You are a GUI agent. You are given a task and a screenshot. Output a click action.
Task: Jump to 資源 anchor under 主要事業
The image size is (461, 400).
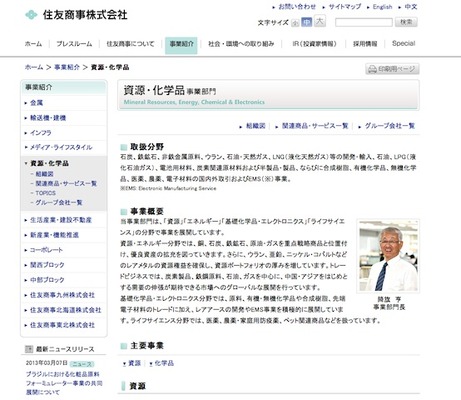pyautogui.click(x=134, y=363)
